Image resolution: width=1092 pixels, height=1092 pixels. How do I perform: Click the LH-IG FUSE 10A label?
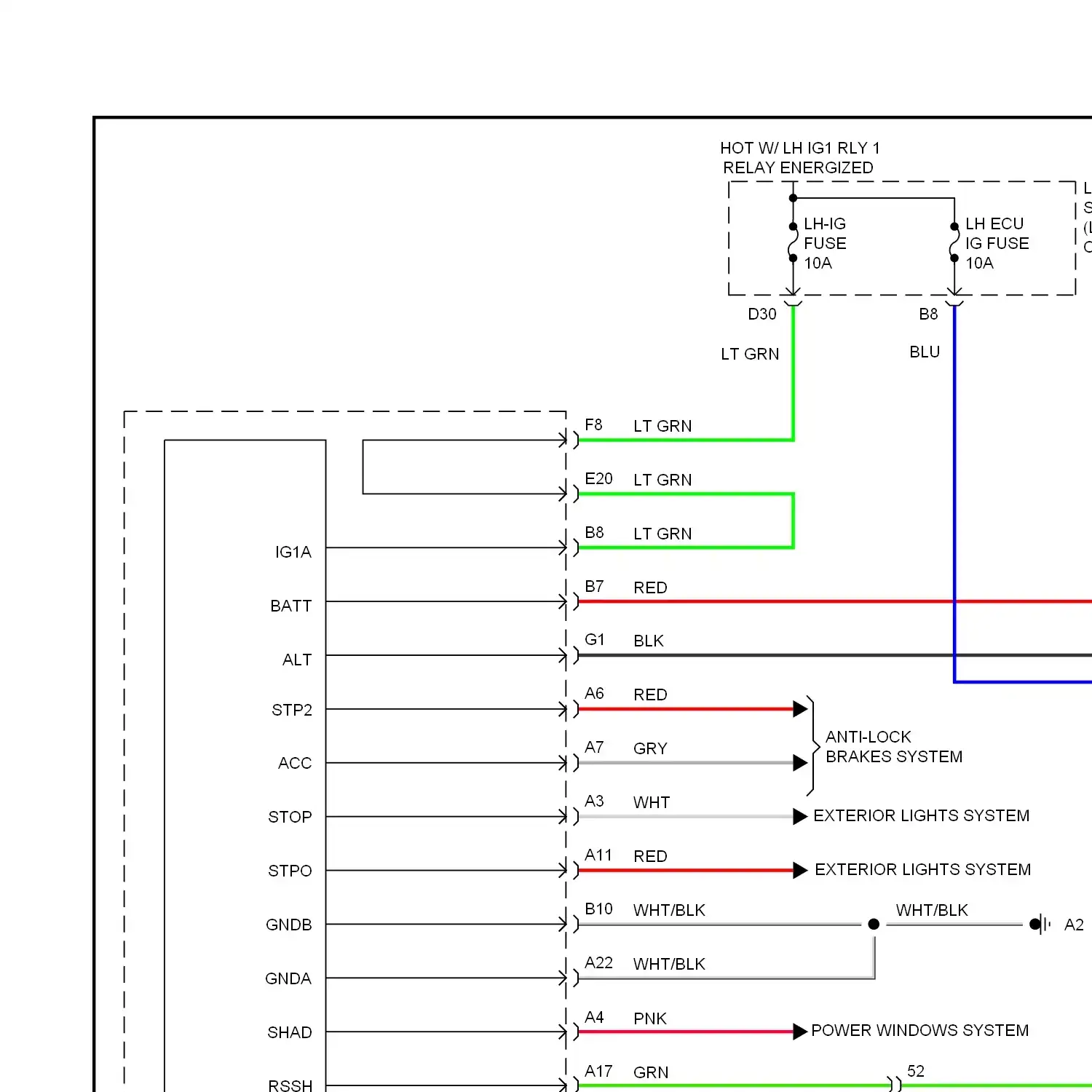click(826, 243)
